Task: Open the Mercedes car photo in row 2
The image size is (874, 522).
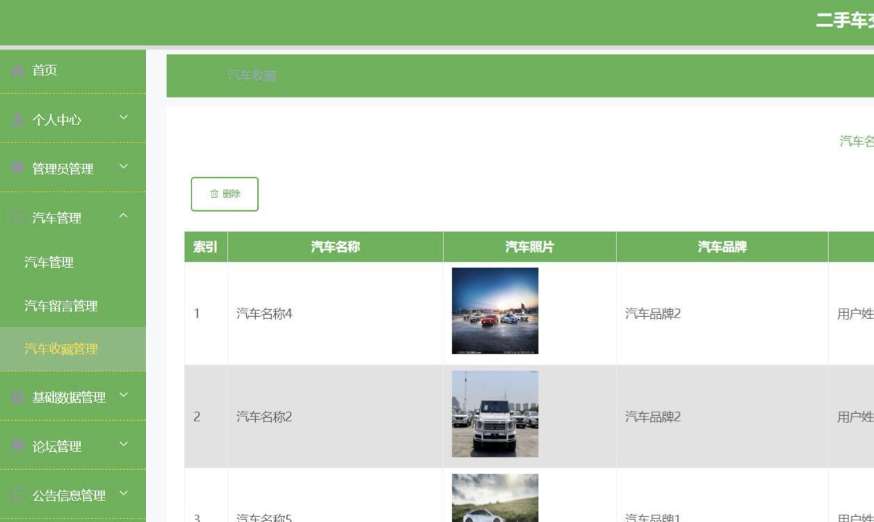Action: 495,414
